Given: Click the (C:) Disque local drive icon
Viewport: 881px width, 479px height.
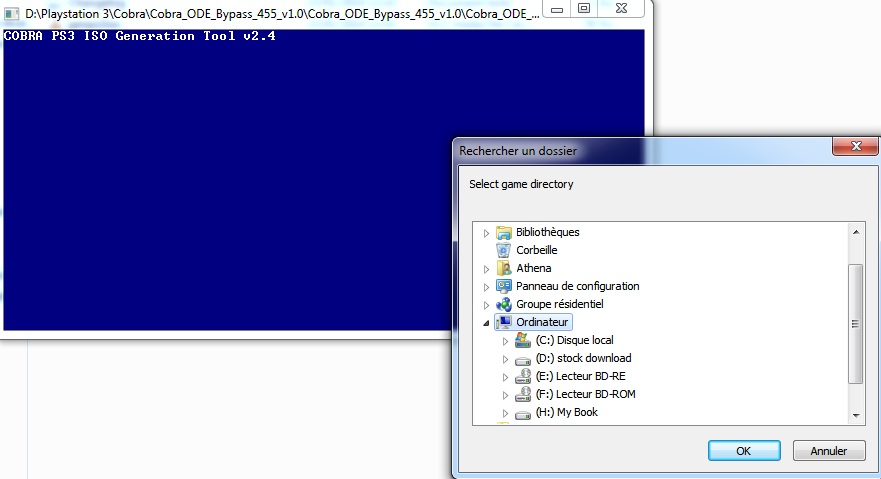Looking at the screenshot, I should click(x=522, y=340).
